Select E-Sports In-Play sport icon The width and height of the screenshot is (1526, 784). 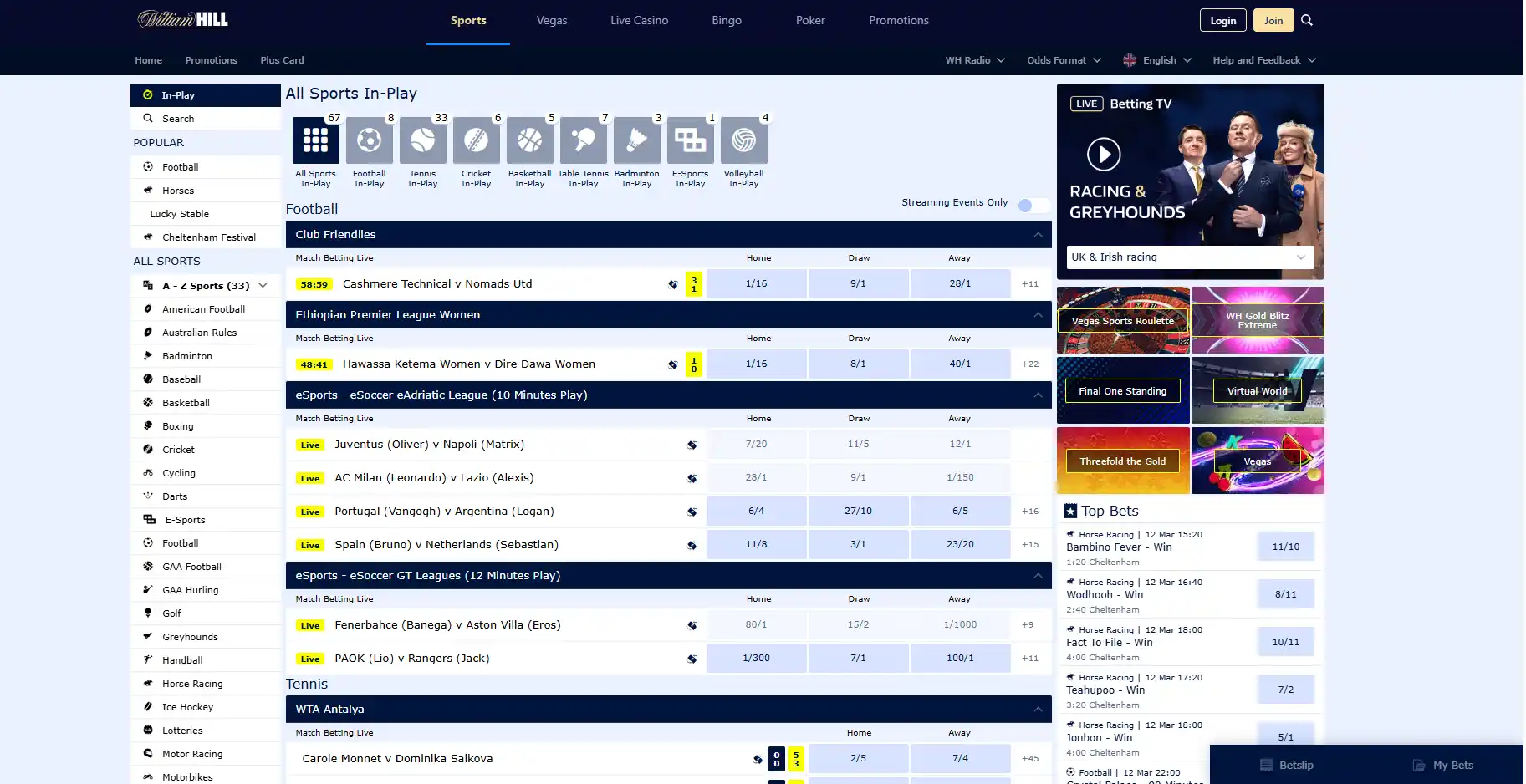coord(690,140)
